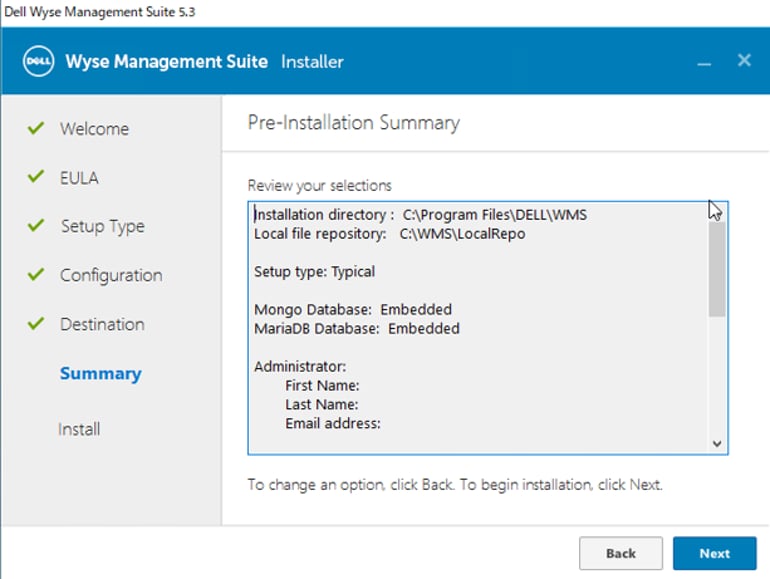Click Back to change options
The height and width of the screenshot is (579, 770).
(x=621, y=553)
